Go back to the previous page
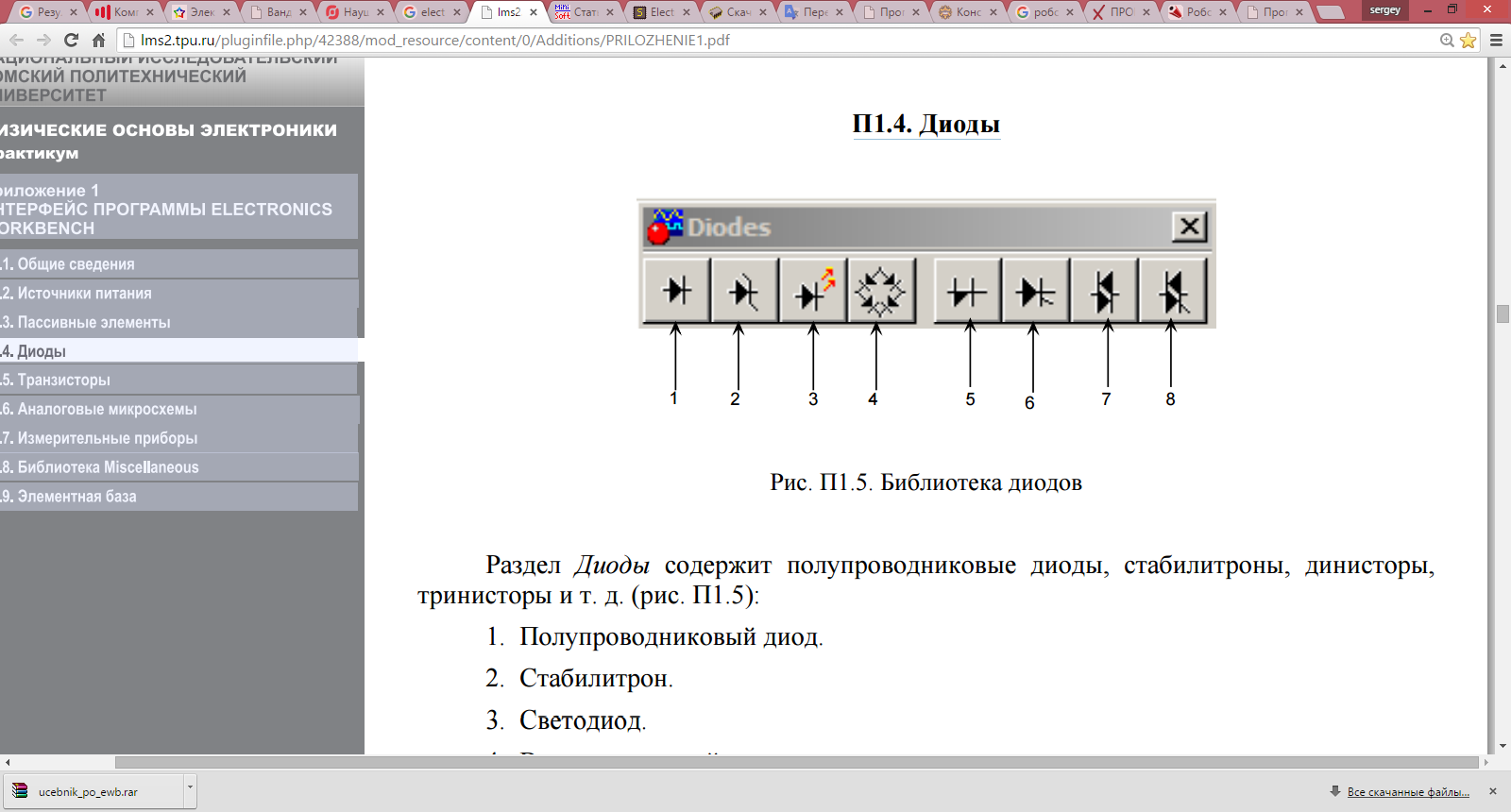 point(17,41)
